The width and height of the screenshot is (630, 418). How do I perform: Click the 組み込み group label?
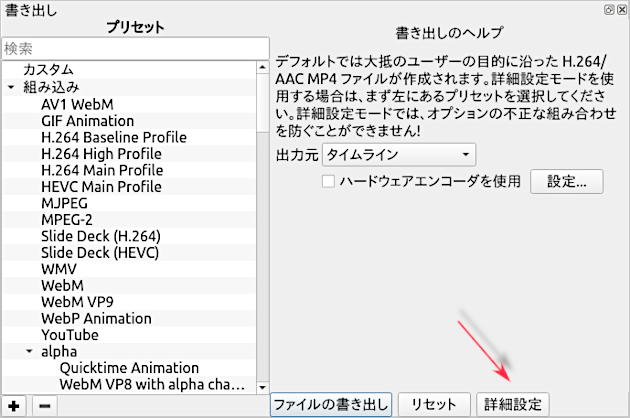pyautogui.click(x=51, y=87)
